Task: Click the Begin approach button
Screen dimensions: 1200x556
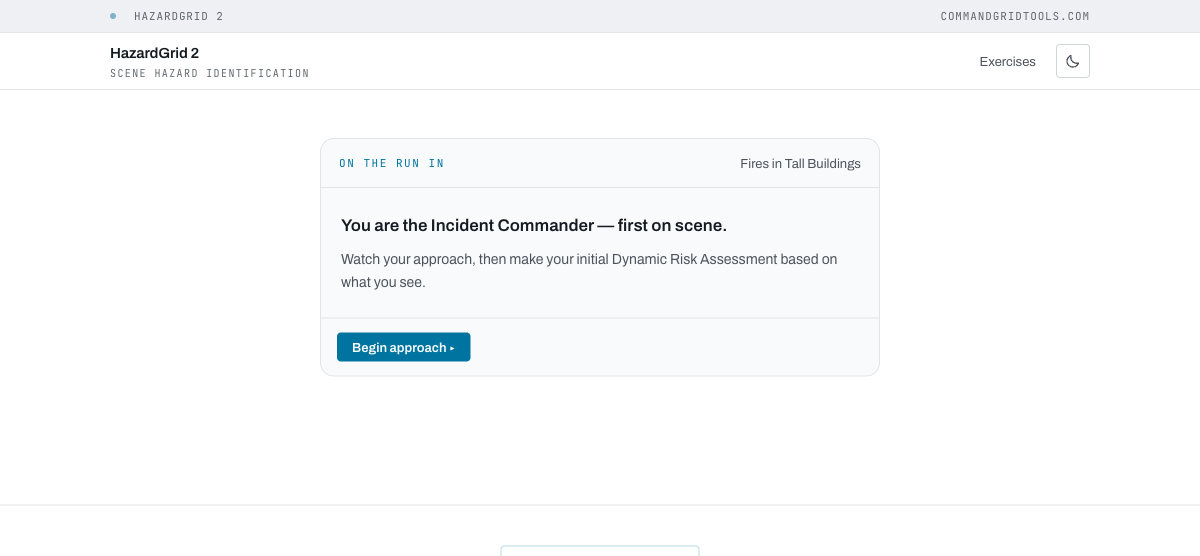Action: click(x=403, y=347)
